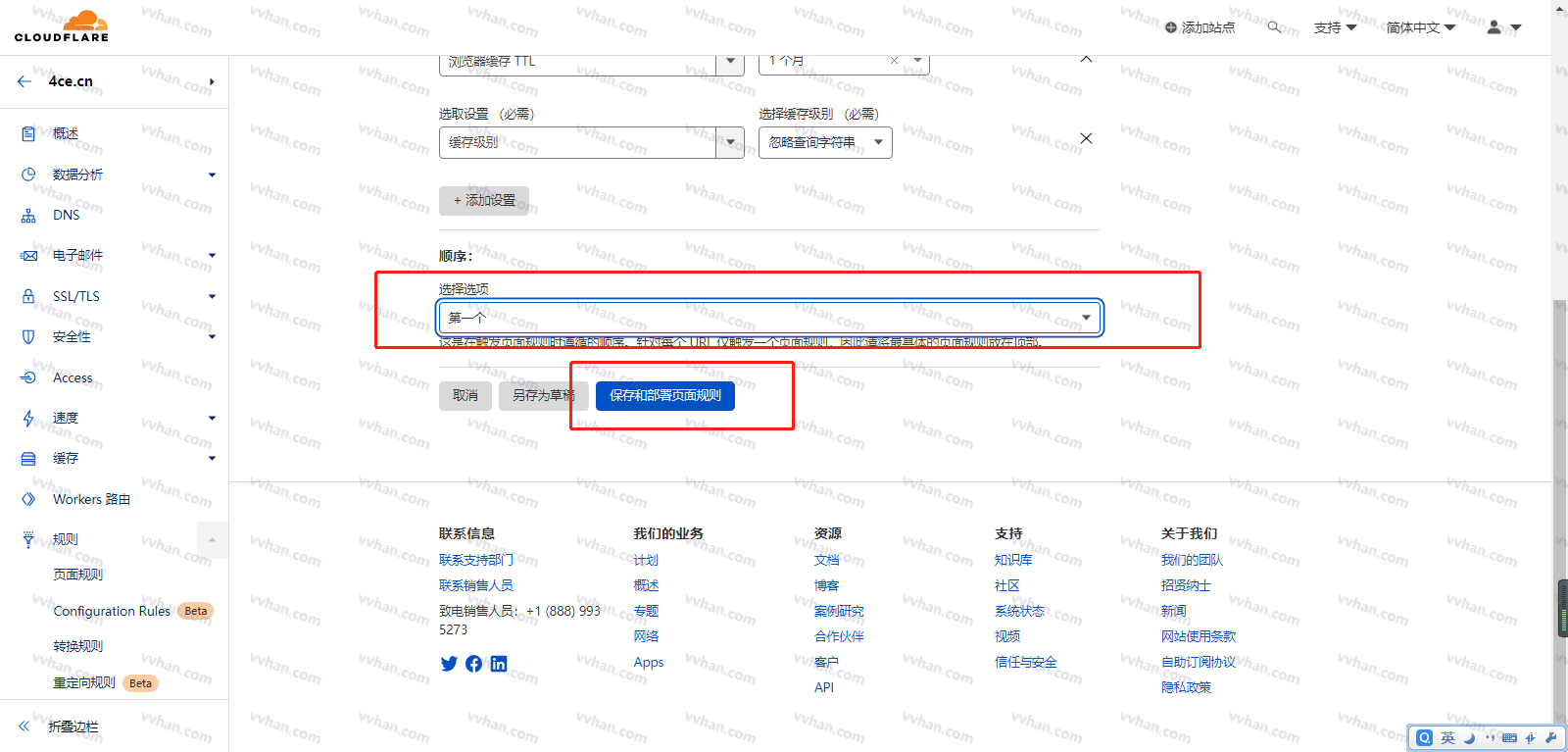Expand the SSL/TLS submenu arrow

(212, 296)
